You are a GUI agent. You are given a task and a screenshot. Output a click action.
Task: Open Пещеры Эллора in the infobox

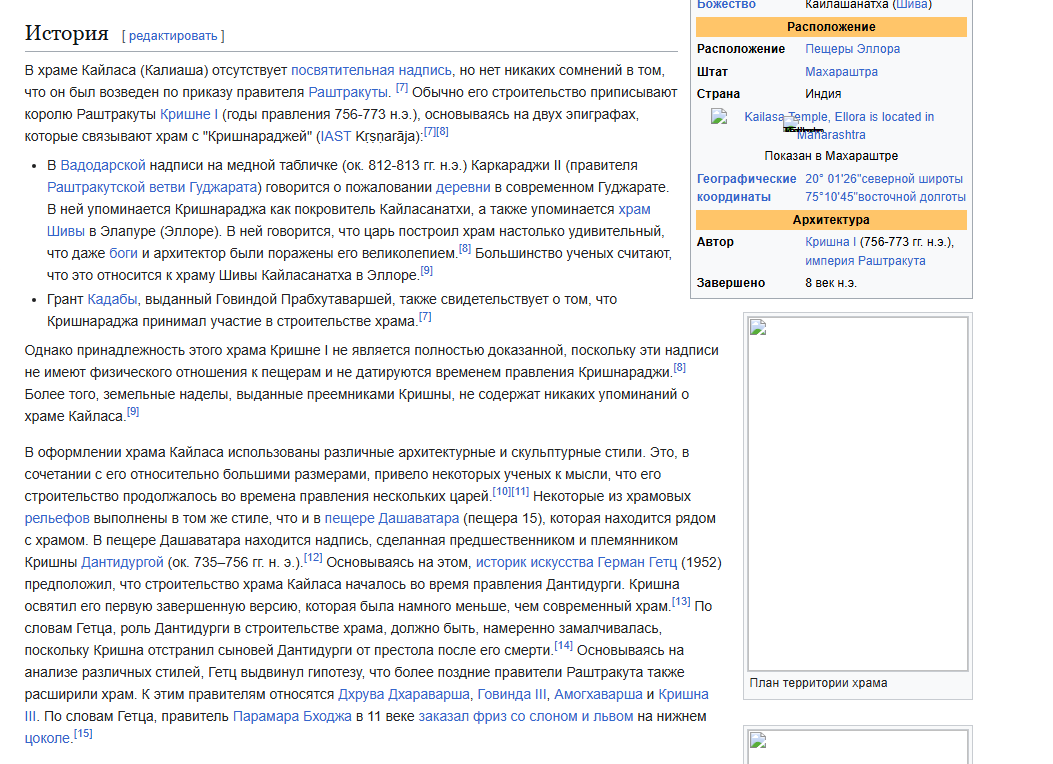(x=852, y=49)
